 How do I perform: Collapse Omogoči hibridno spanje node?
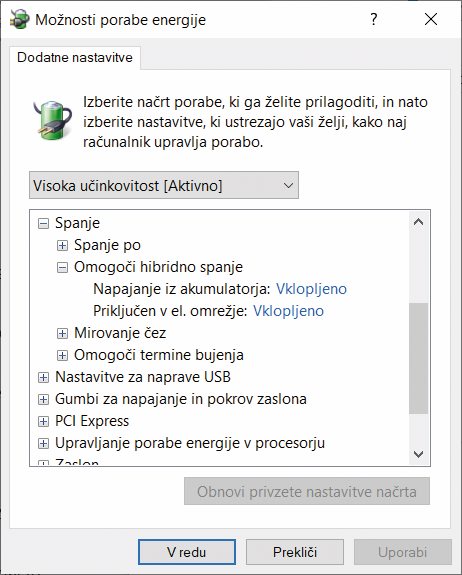pyautogui.click(x=62, y=267)
